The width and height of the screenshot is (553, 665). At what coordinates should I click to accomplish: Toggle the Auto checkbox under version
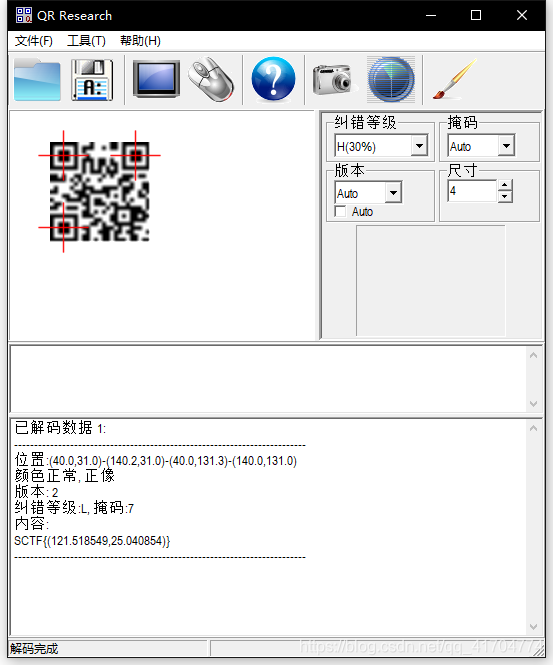tap(340, 211)
